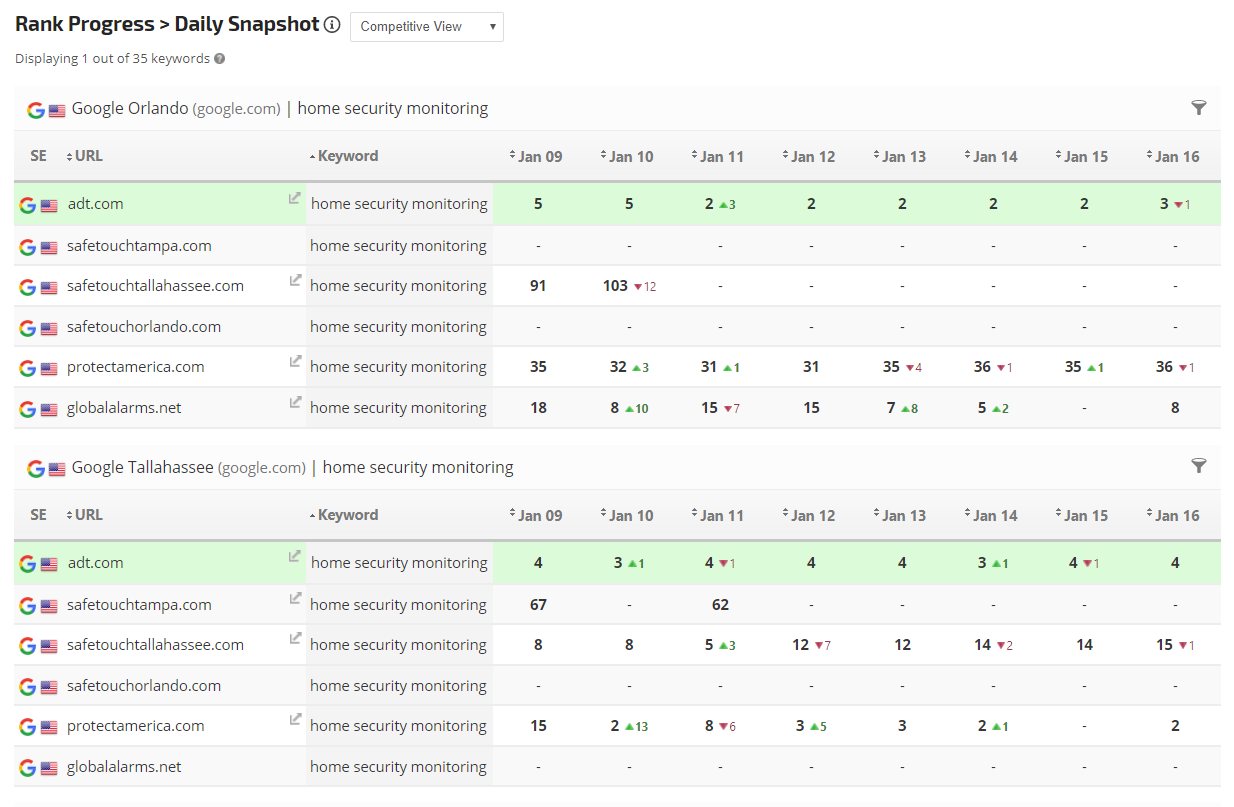Sort Orlando table by Jan 13 column
Image resolution: width=1234 pixels, height=807 pixels.
pyautogui.click(x=899, y=157)
